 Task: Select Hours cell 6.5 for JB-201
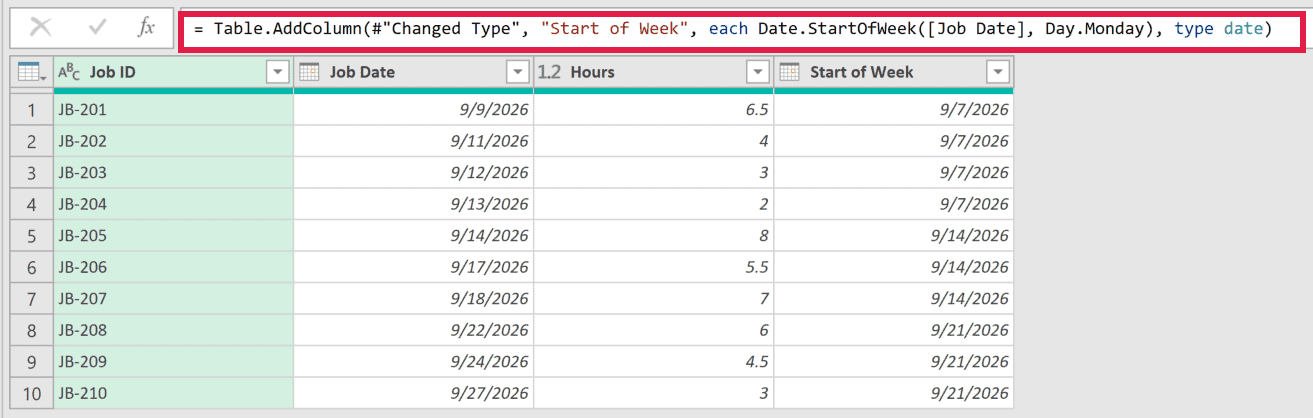(x=654, y=110)
